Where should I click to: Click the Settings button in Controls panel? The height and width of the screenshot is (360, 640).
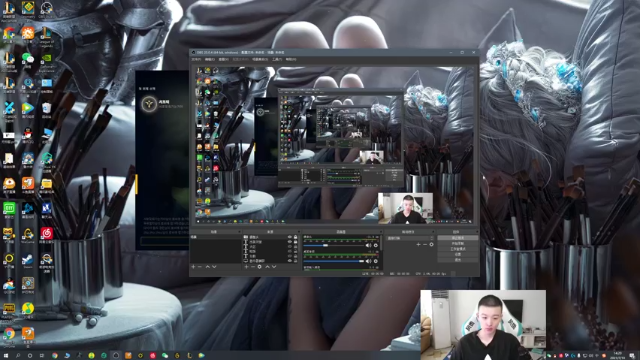pyautogui.click(x=458, y=254)
